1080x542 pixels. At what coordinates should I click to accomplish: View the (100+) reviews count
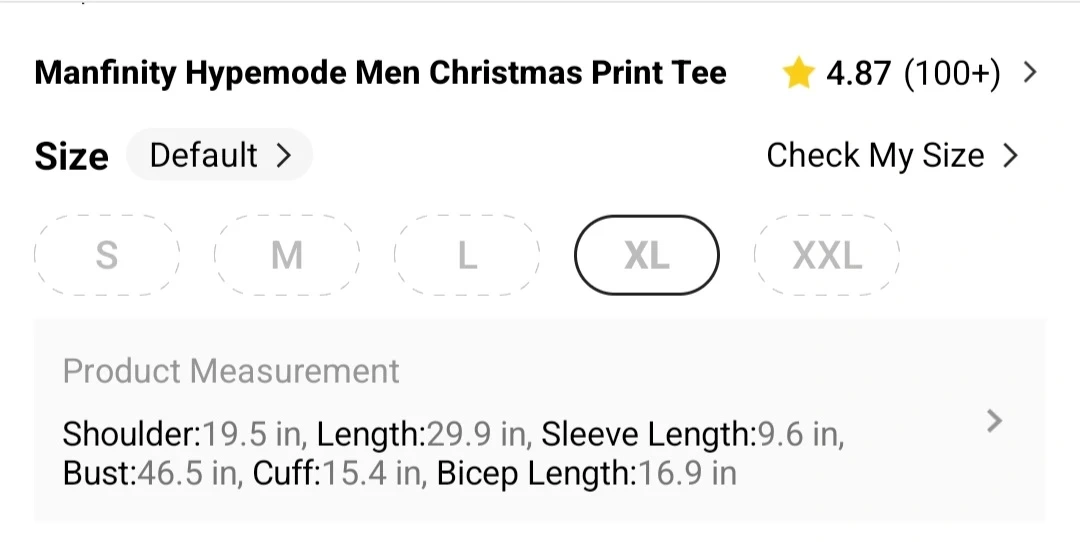pyautogui.click(x=951, y=73)
